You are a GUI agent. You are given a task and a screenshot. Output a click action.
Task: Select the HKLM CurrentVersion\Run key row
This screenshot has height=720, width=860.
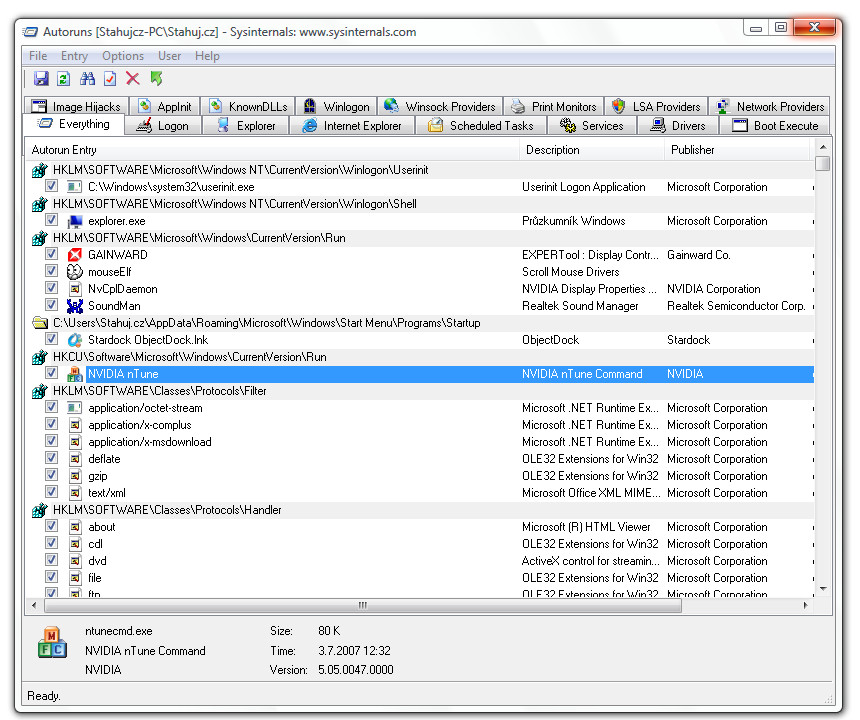420,238
